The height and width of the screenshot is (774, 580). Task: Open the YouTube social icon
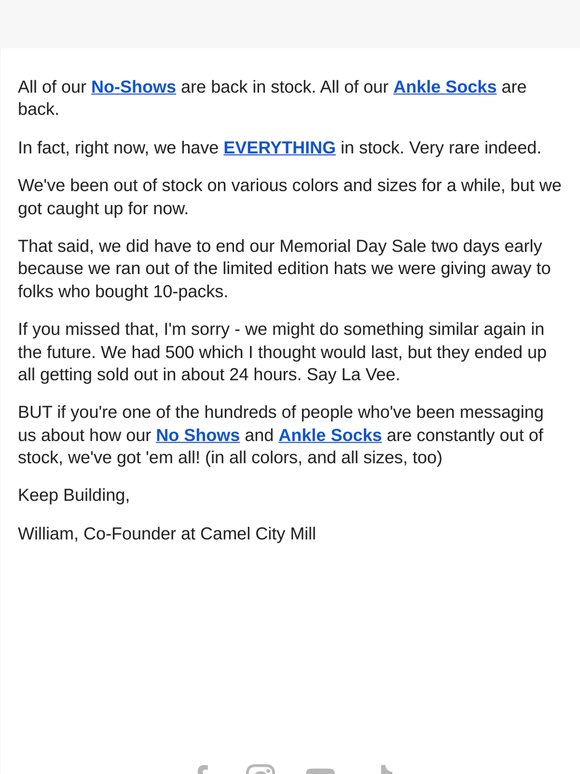click(x=320, y=770)
